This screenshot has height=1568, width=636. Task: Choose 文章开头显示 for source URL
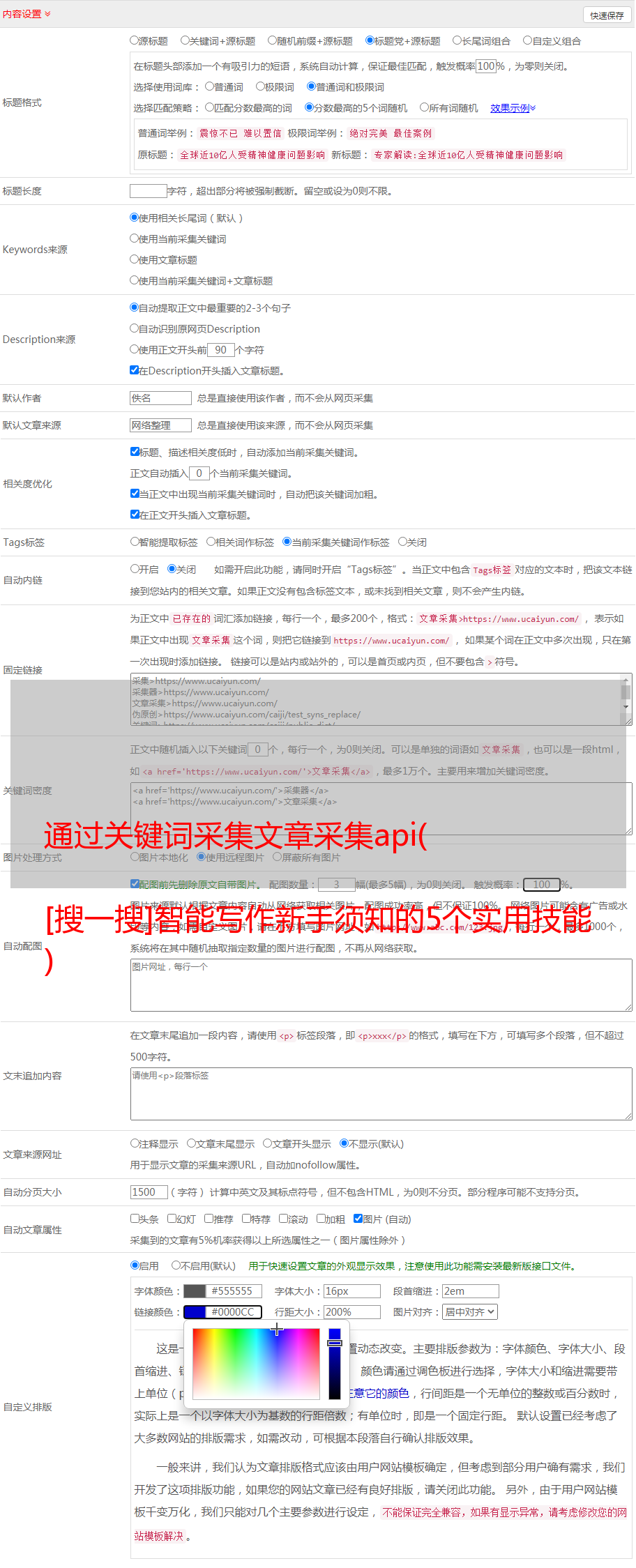pyautogui.click(x=267, y=1143)
